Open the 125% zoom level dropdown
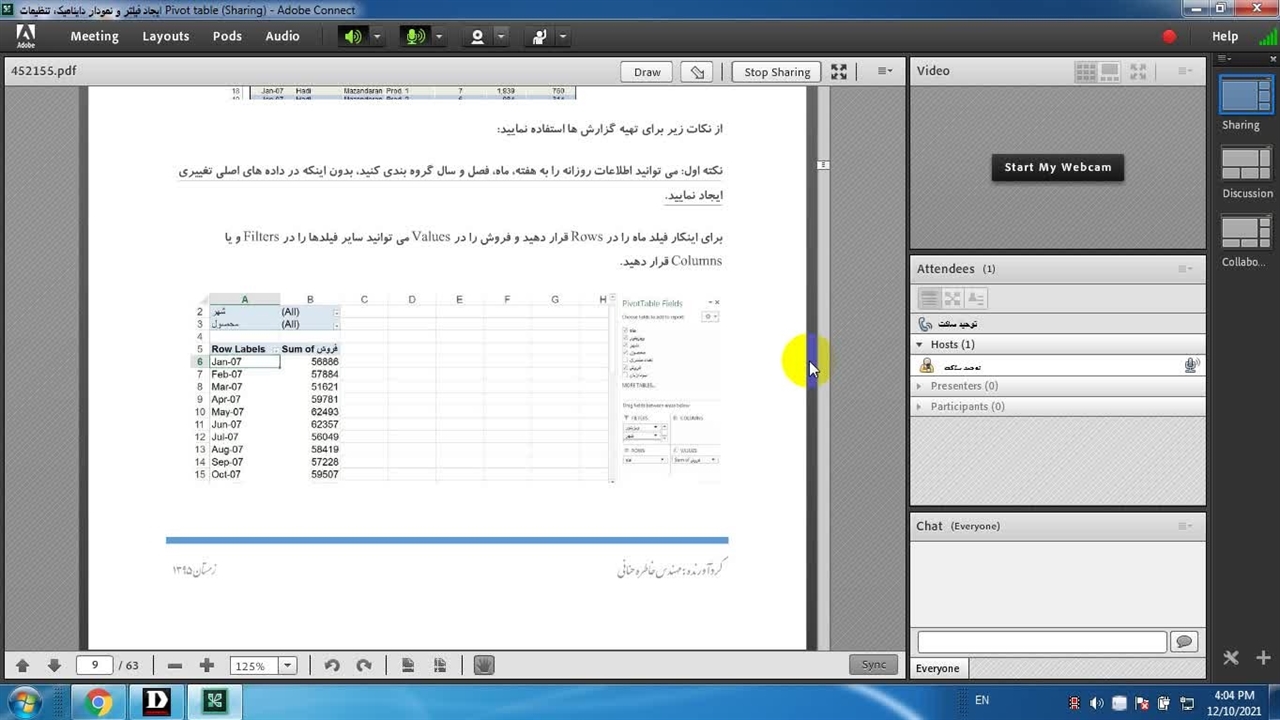Image resolution: width=1280 pixels, height=720 pixels. pos(288,665)
